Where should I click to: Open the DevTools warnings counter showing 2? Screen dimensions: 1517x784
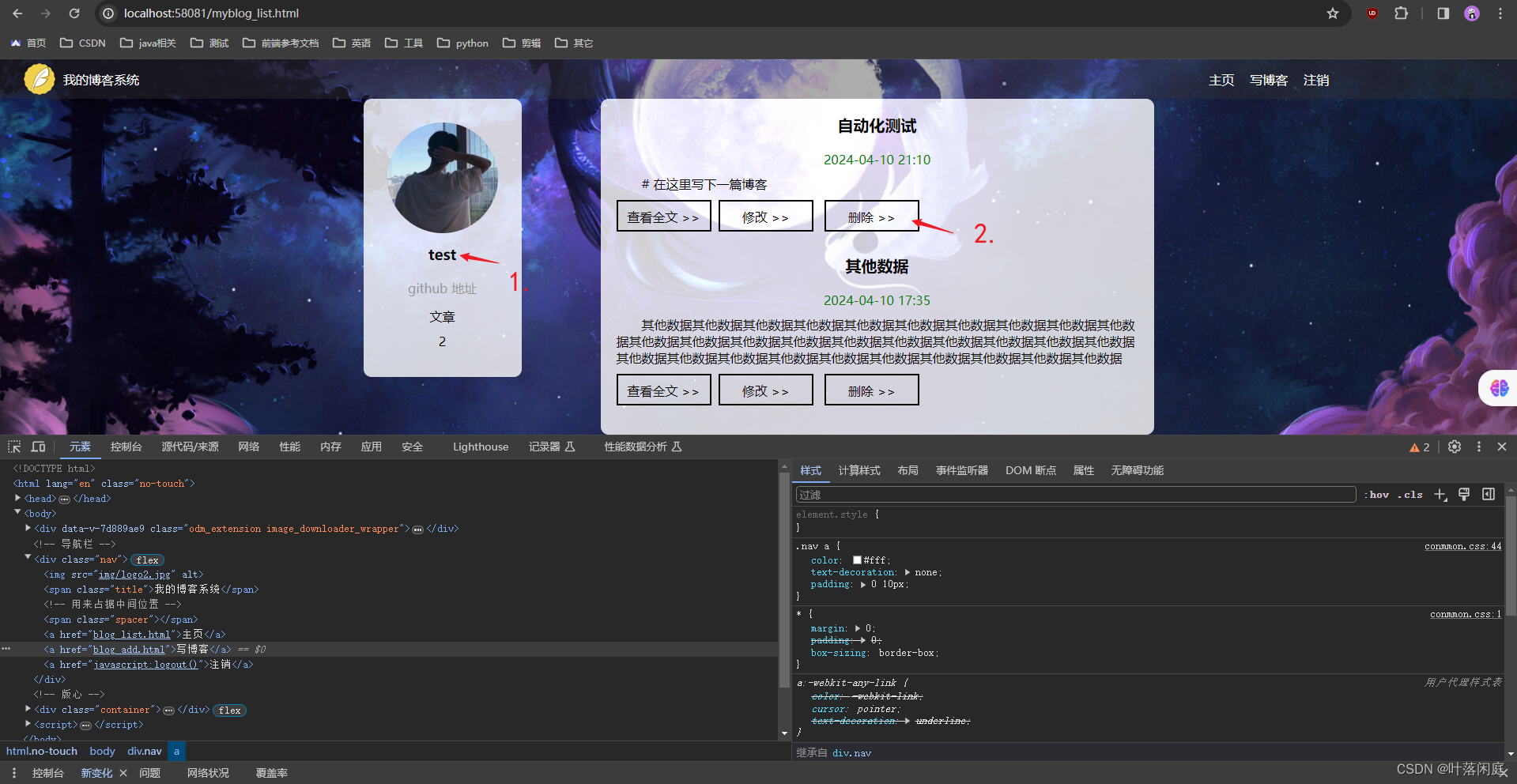(x=1420, y=447)
